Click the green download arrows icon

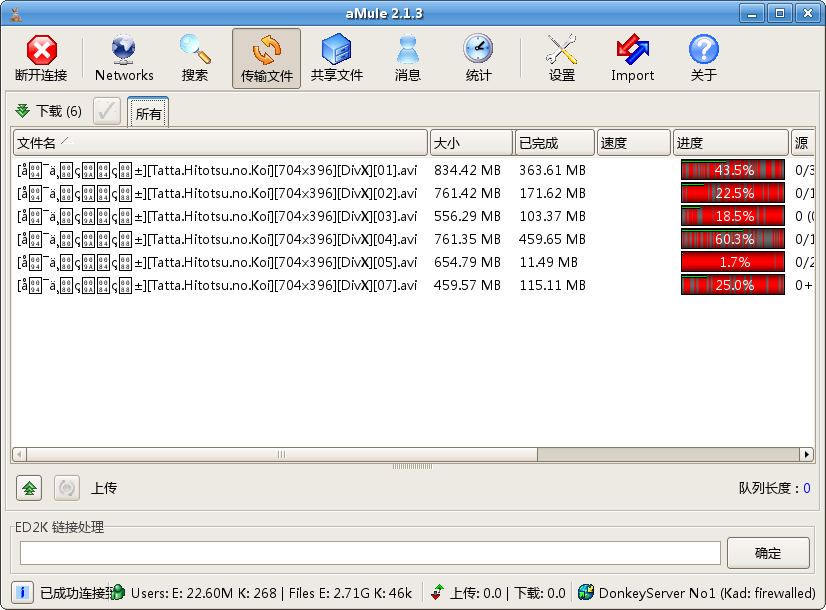click(22, 111)
